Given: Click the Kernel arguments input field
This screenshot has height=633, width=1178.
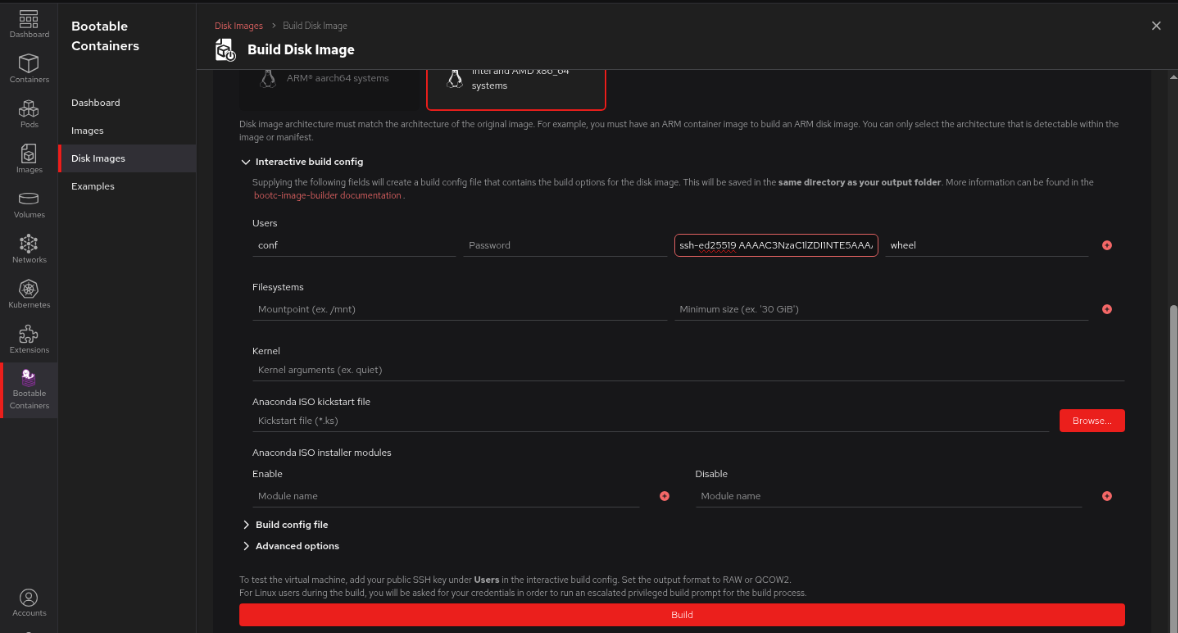Looking at the screenshot, I should [688, 370].
